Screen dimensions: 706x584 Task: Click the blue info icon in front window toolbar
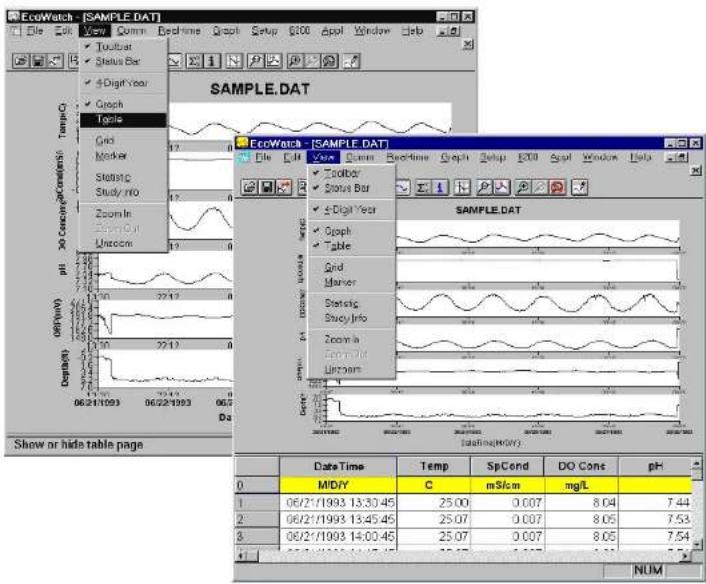pos(439,187)
